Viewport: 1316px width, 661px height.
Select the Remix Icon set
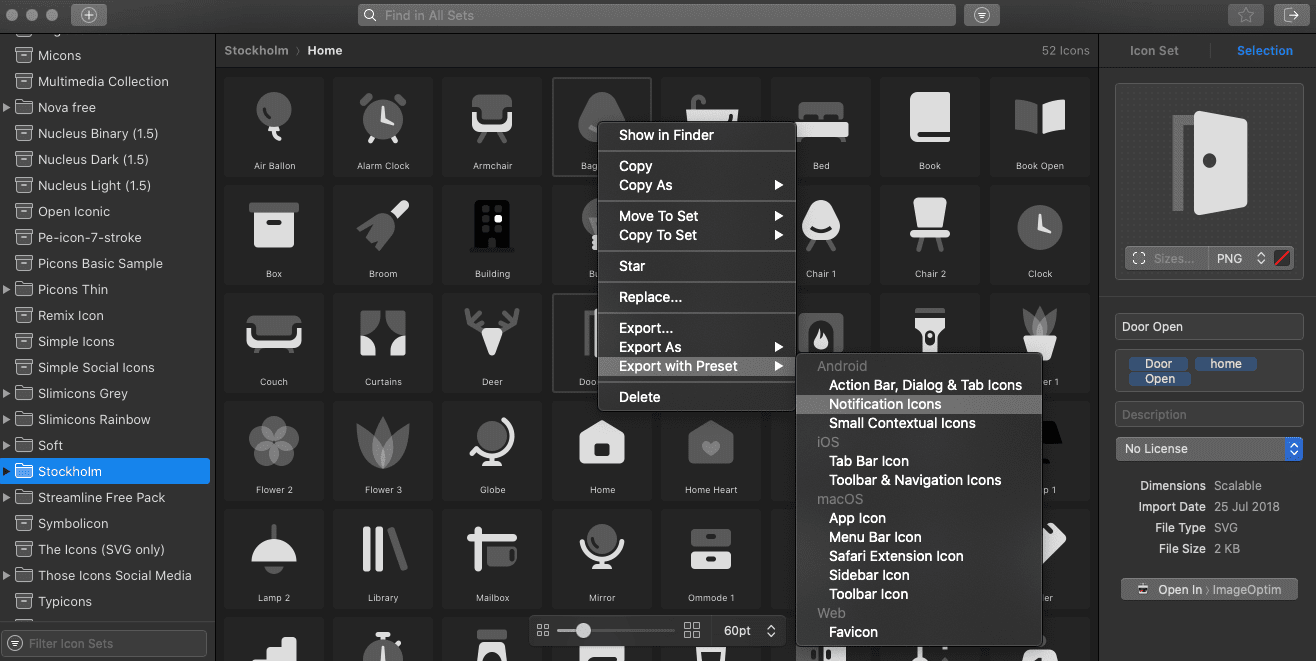106,315
